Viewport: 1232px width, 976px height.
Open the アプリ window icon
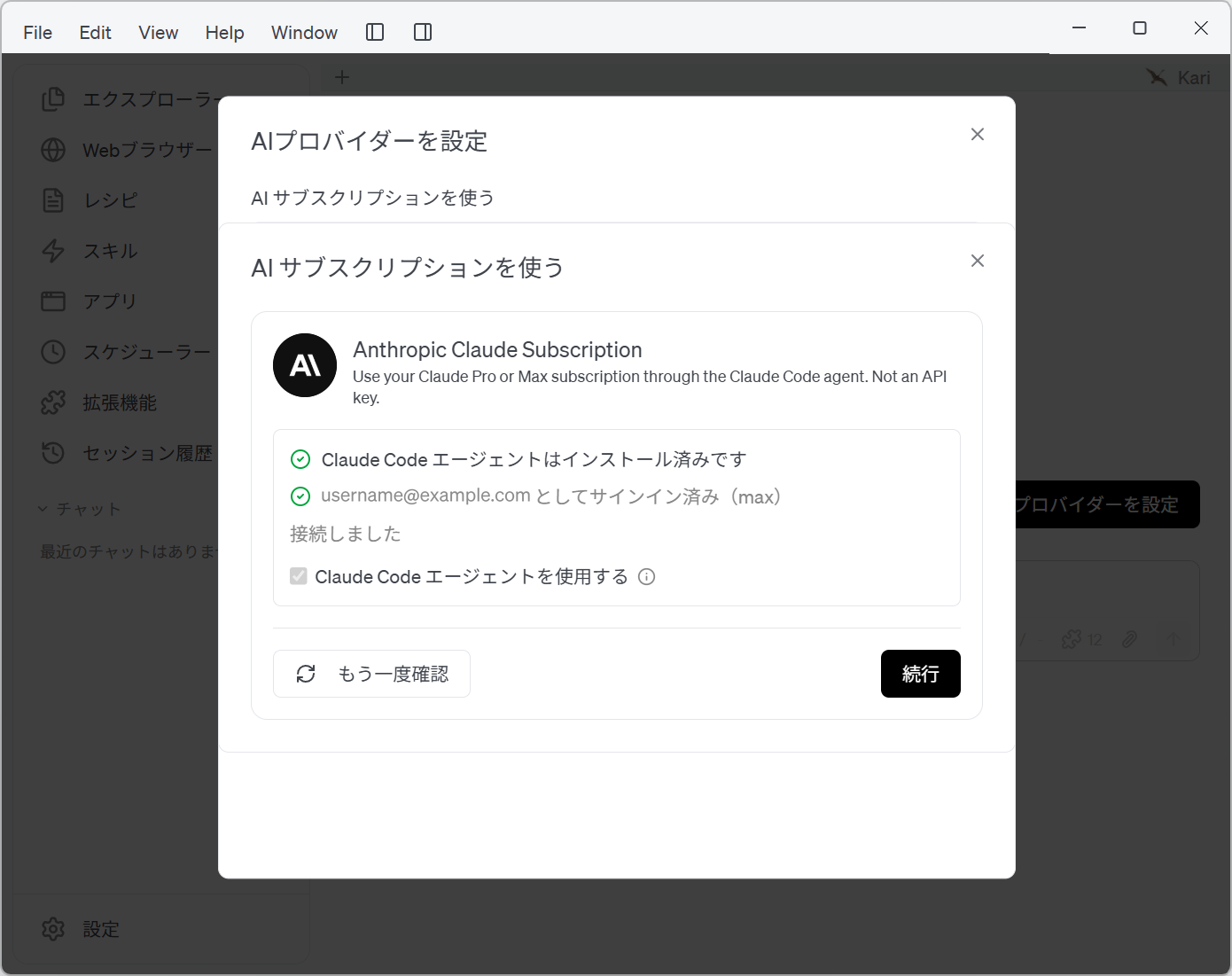(x=53, y=301)
